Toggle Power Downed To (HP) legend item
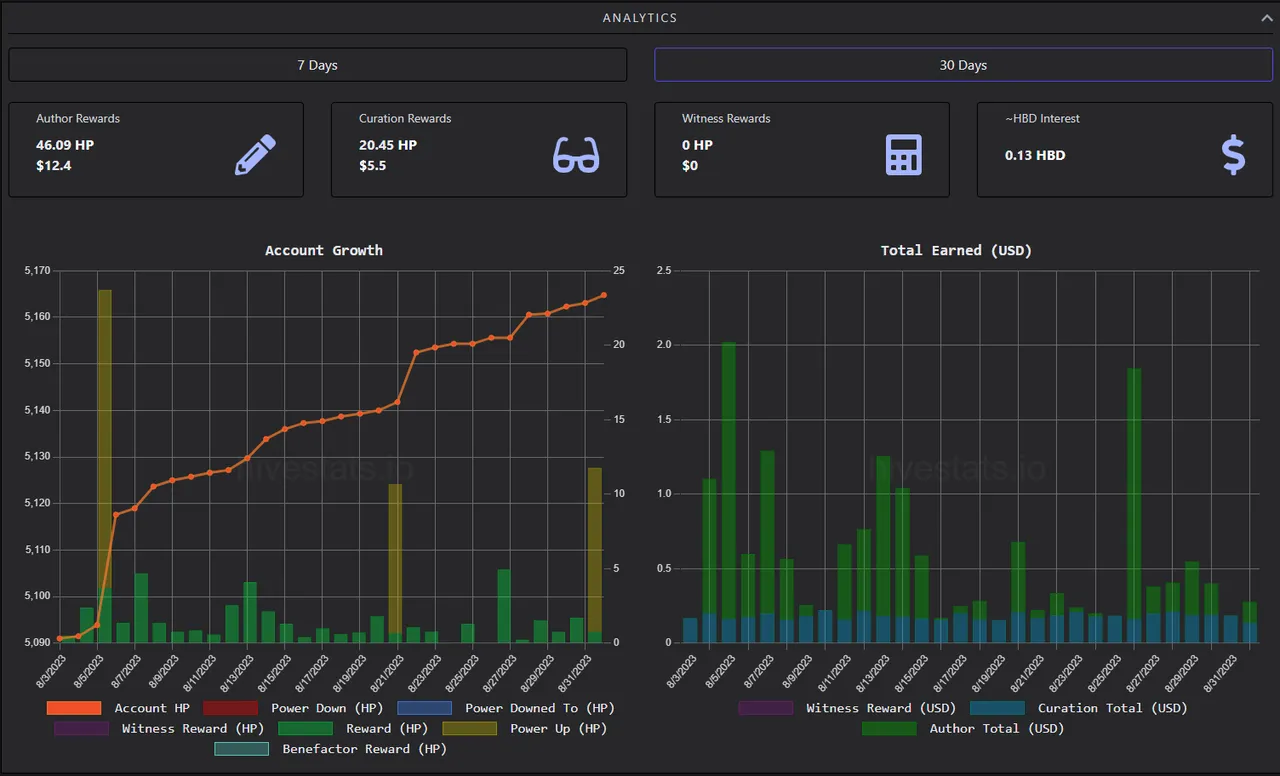This screenshot has width=1280, height=776. [425, 708]
